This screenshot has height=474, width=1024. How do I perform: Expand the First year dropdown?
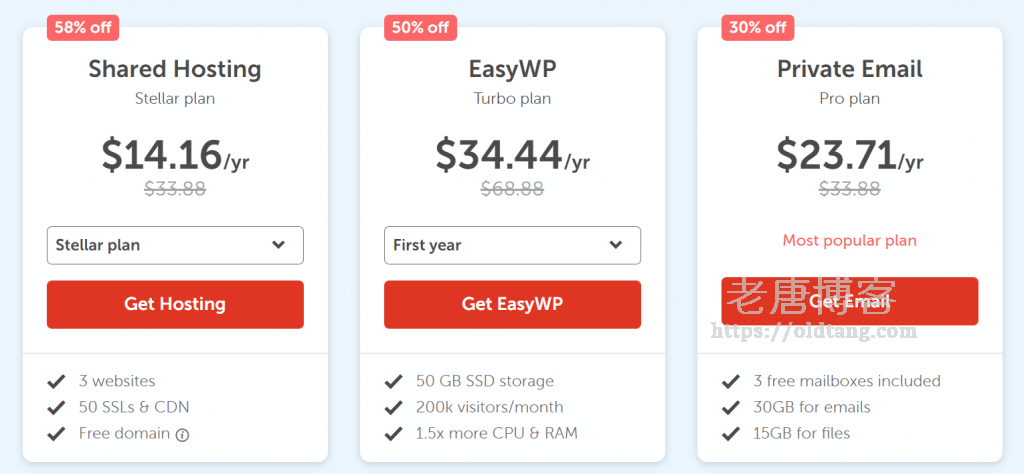512,245
